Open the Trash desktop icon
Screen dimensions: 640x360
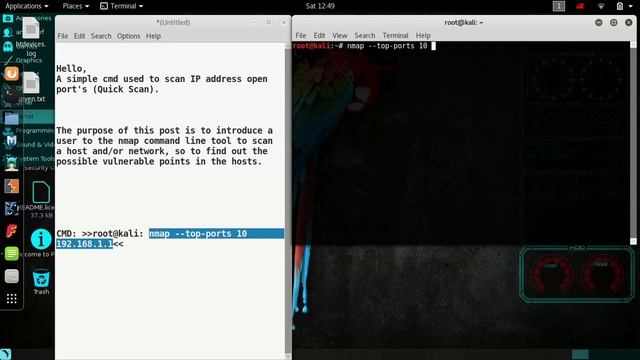(x=41, y=282)
